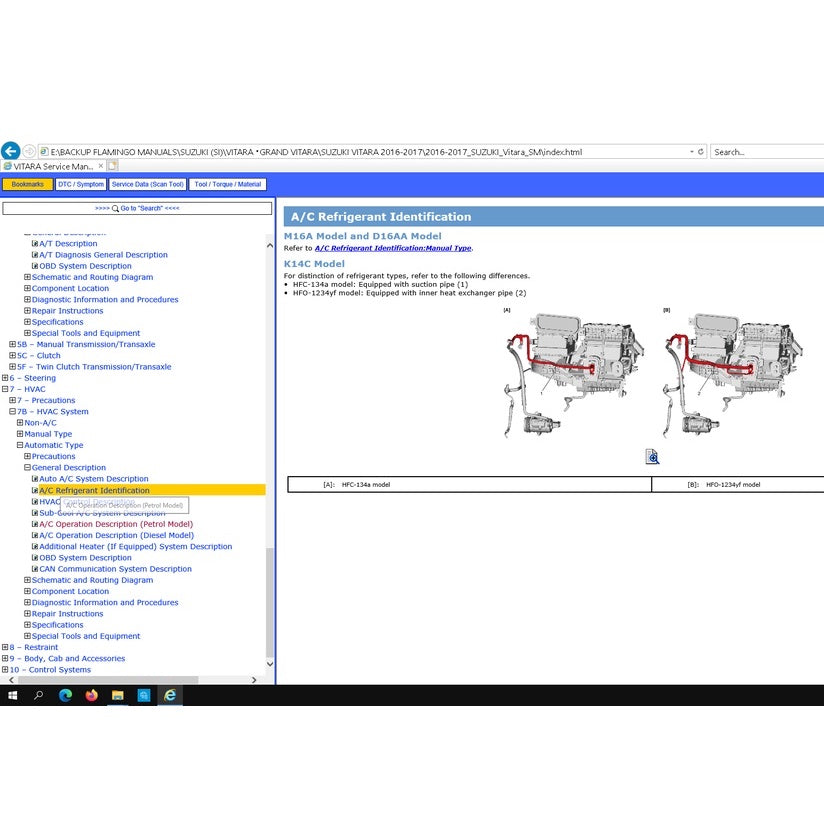
Task: Open the Windows Start menu
Action: (x=13, y=696)
